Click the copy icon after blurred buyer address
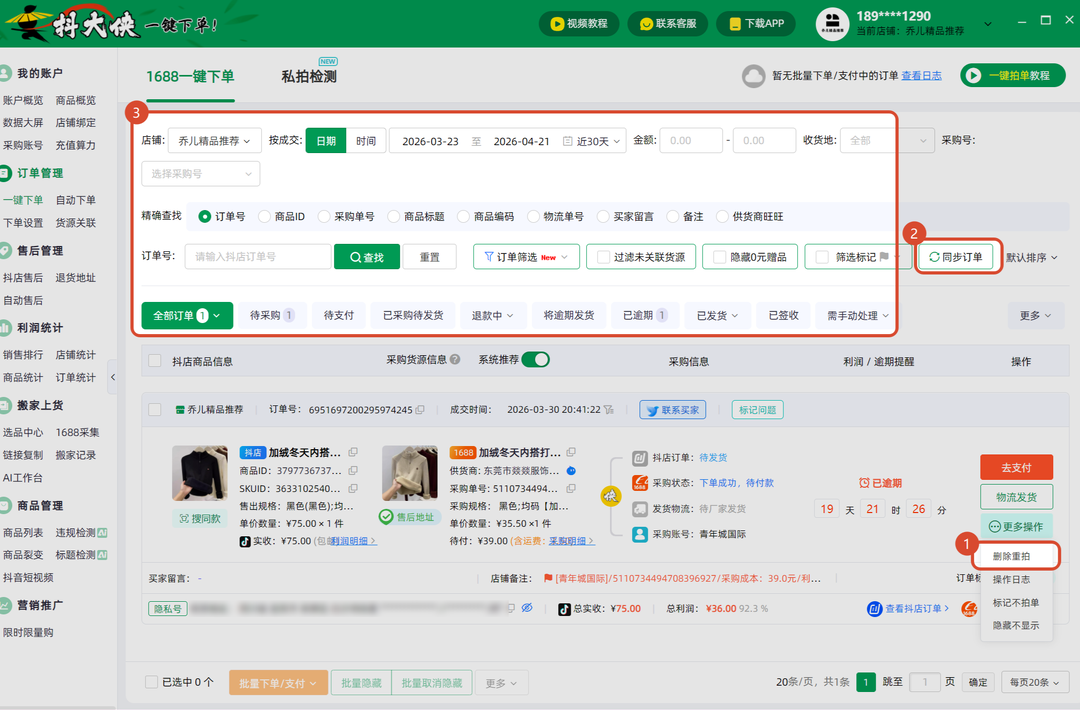The width and height of the screenshot is (1080, 710). click(511, 608)
